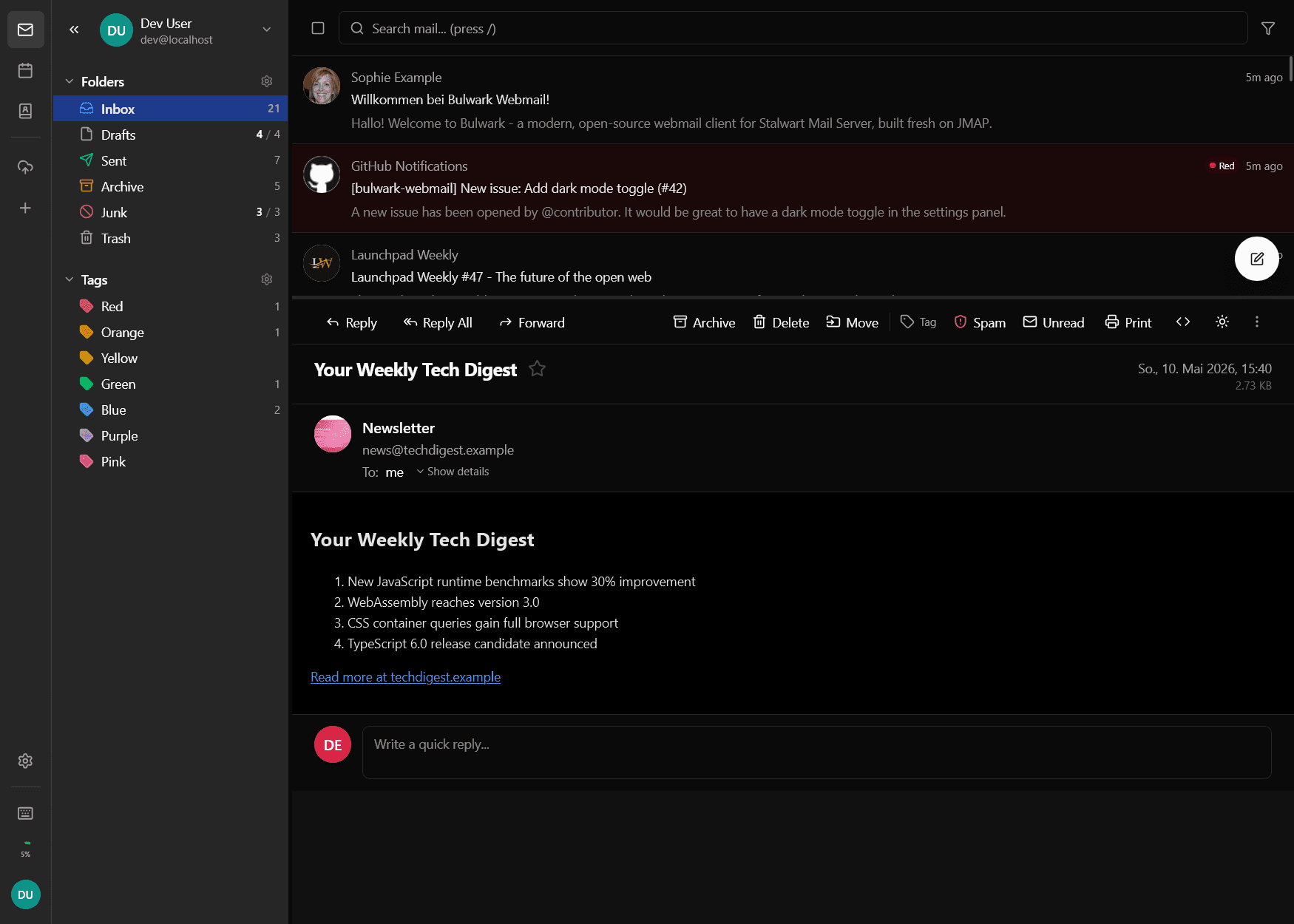Open the Junk folder

[x=170, y=212]
